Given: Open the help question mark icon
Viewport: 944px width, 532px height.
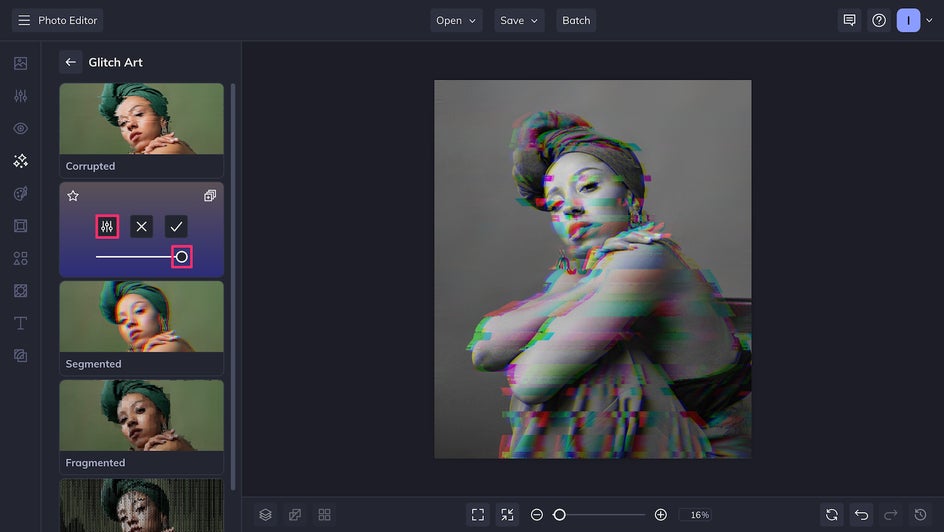Looking at the screenshot, I should pyautogui.click(x=879, y=20).
